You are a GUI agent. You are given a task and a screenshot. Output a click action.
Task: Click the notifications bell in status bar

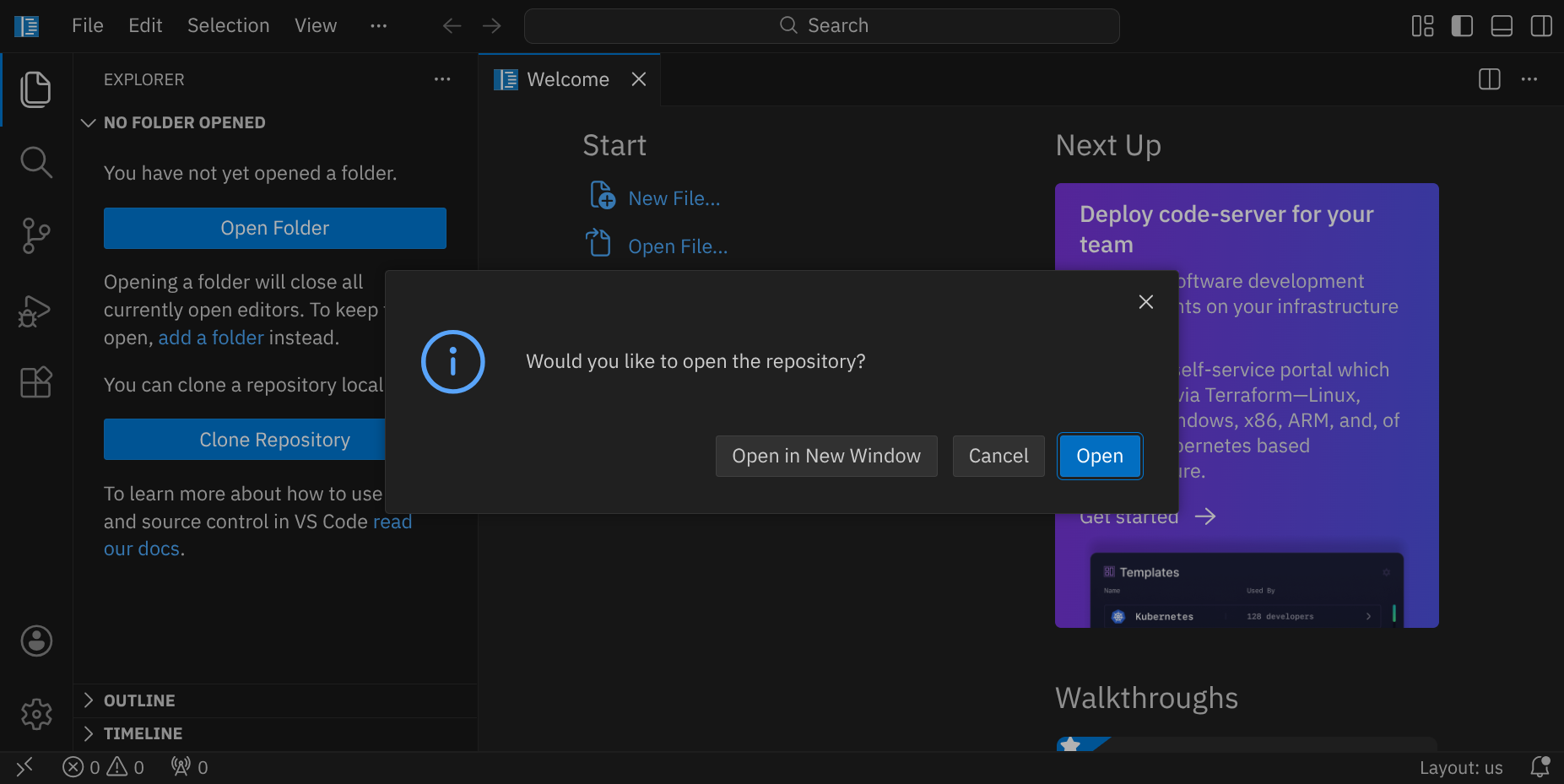1540,767
